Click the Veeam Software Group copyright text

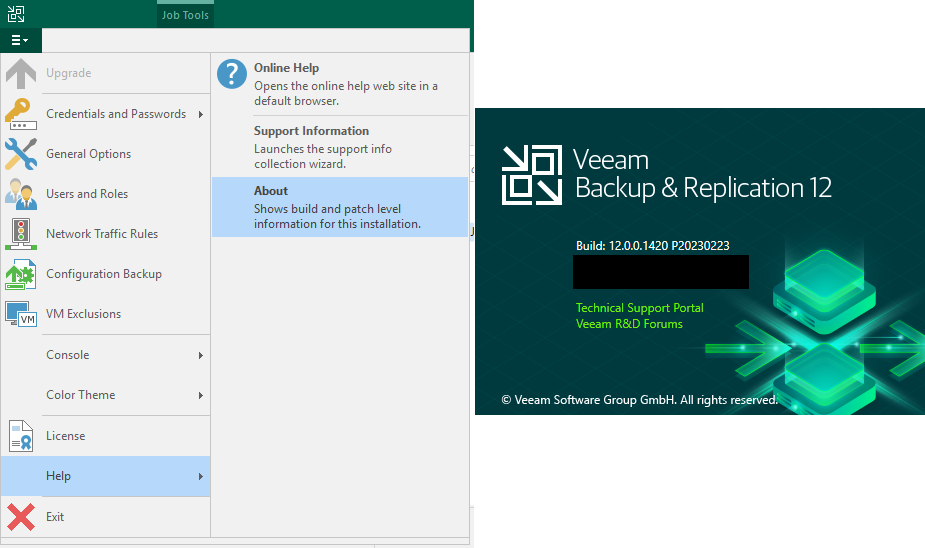[640, 400]
